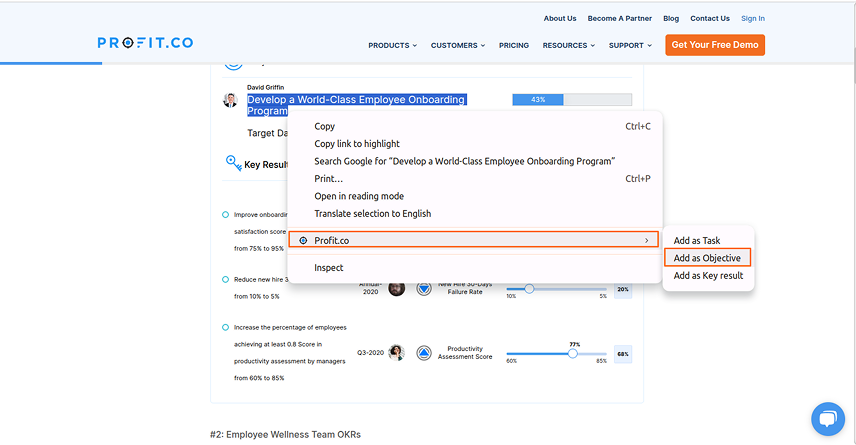The width and height of the screenshot is (856, 445).
Task: Click the Q3-2020 period label
Action: click(371, 353)
